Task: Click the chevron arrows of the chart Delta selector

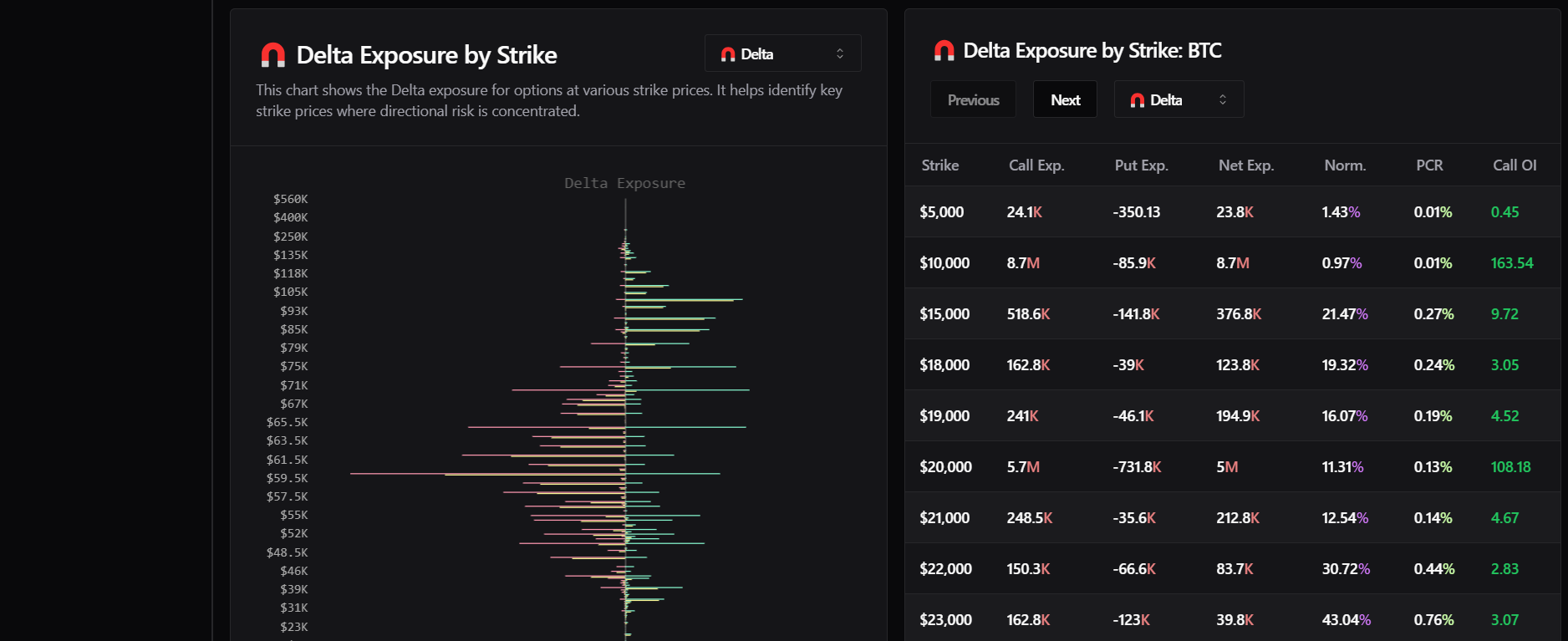Action: [x=840, y=53]
